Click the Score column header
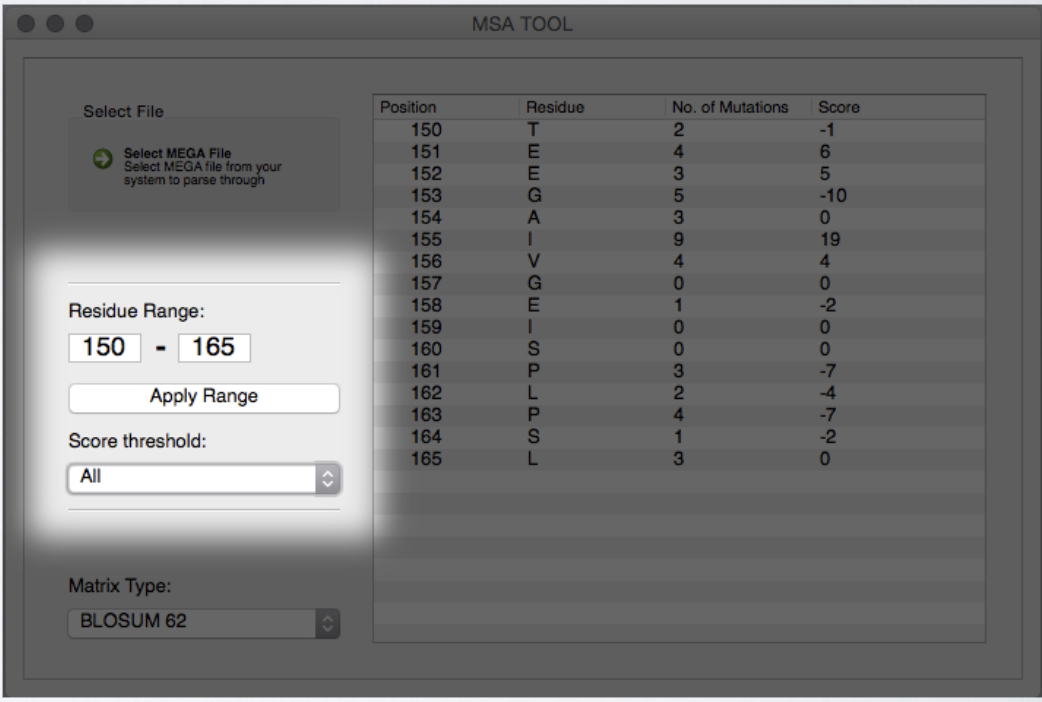This screenshot has height=702, width=1042. pos(898,107)
